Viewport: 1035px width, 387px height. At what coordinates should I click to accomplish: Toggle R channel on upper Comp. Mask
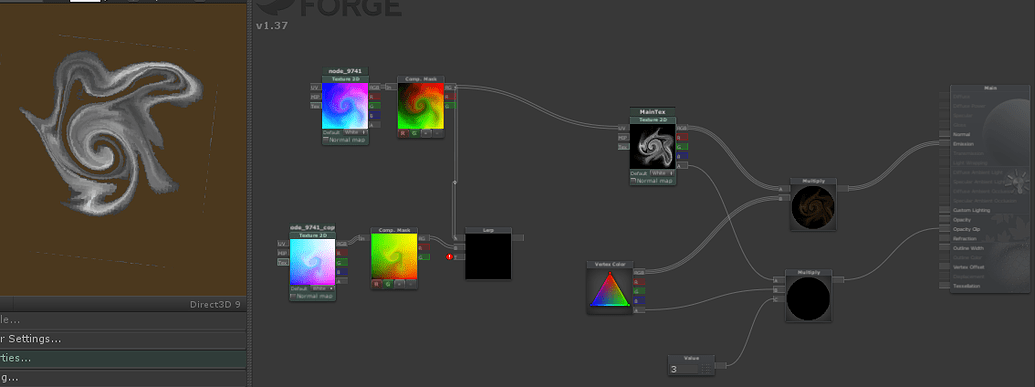pos(403,133)
